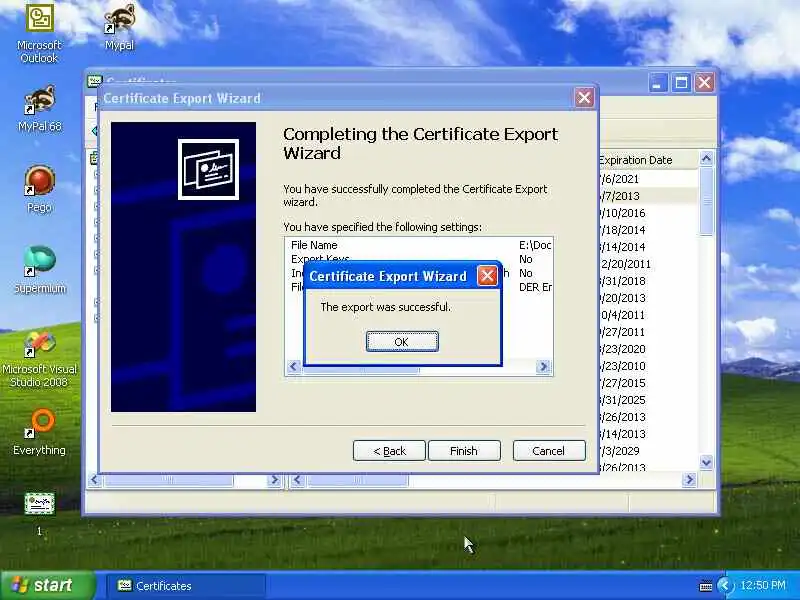Click vertical scrollbar thumb in Certificates list
The width and height of the screenshot is (800, 600).
click(706, 201)
